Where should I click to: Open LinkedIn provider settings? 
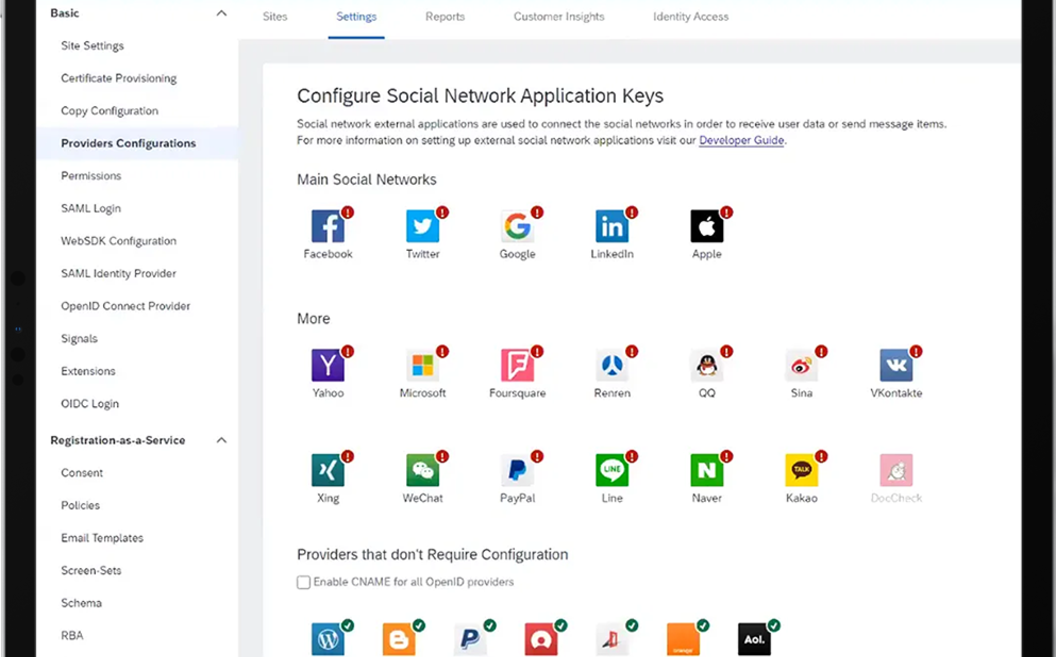coord(611,227)
